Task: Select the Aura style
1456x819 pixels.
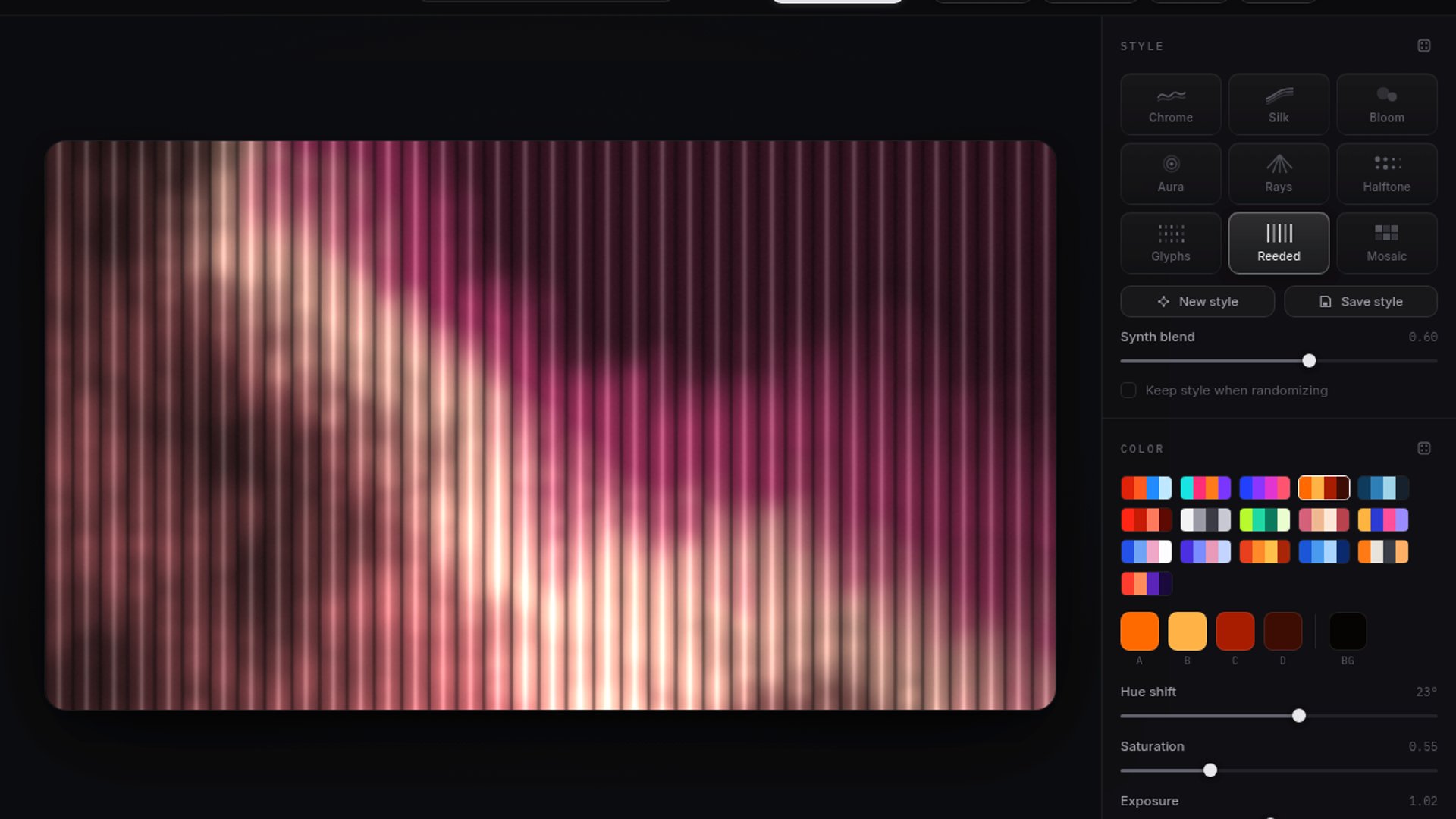Action: coord(1170,174)
